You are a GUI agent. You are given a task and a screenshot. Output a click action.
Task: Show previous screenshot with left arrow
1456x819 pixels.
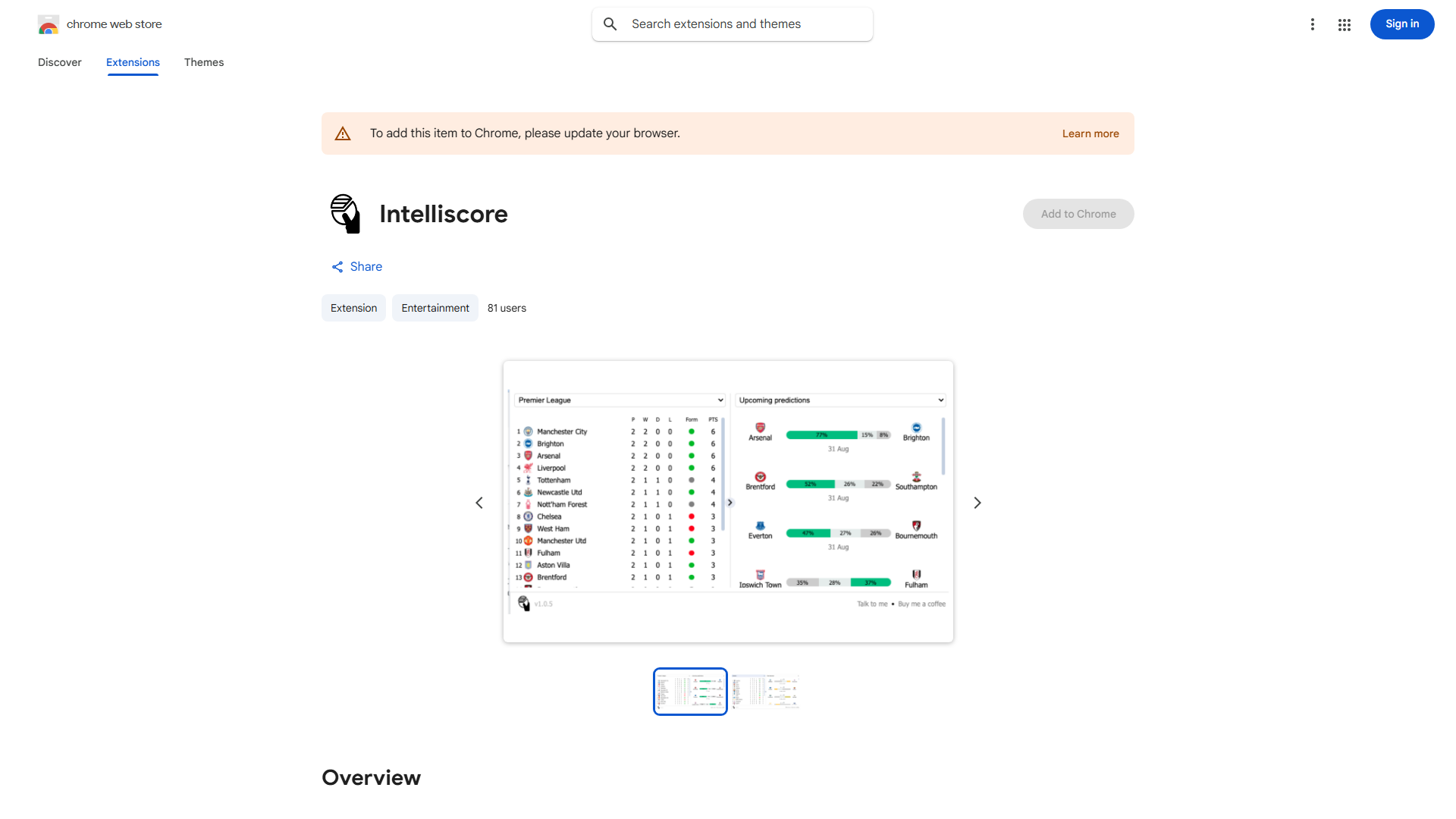479,503
